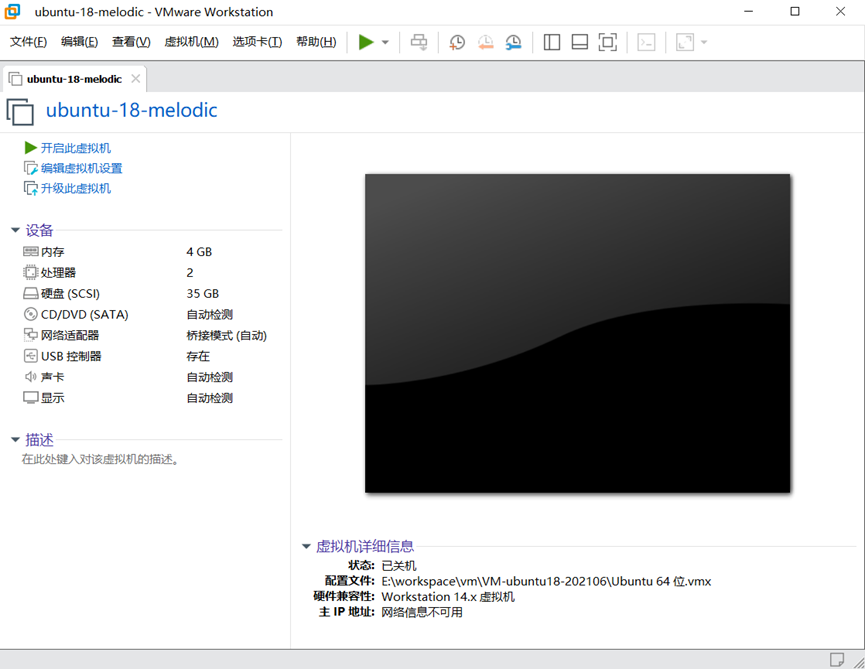Click the 声卡 speaker icon
Screen dimensions: 865x669
(x=30, y=377)
